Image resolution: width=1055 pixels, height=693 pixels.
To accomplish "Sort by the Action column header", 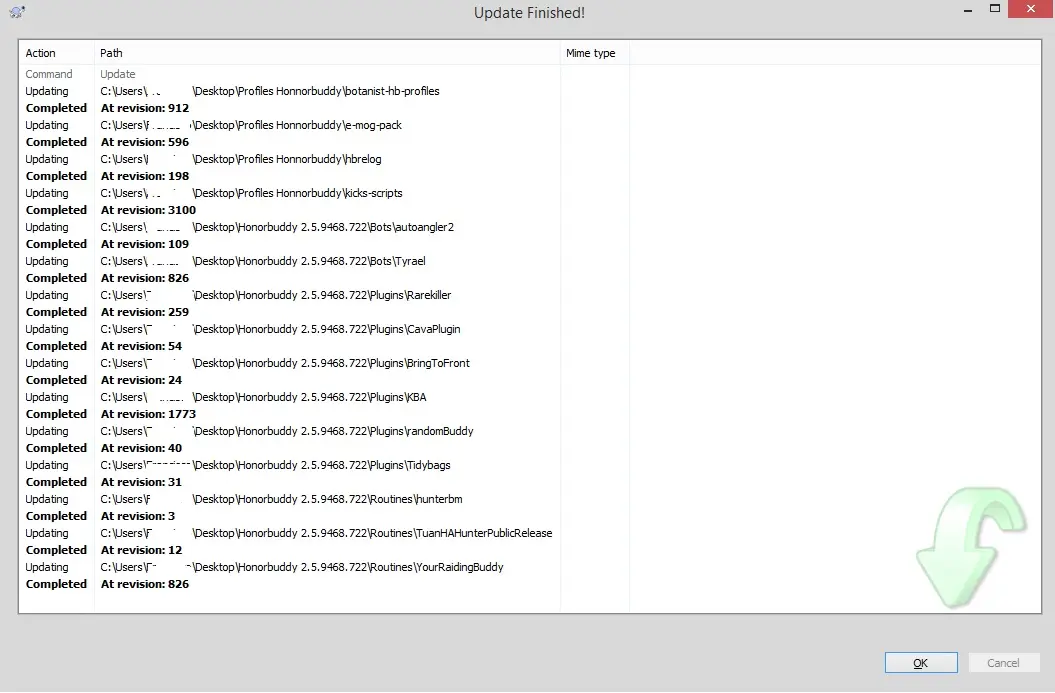I will click(57, 53).
